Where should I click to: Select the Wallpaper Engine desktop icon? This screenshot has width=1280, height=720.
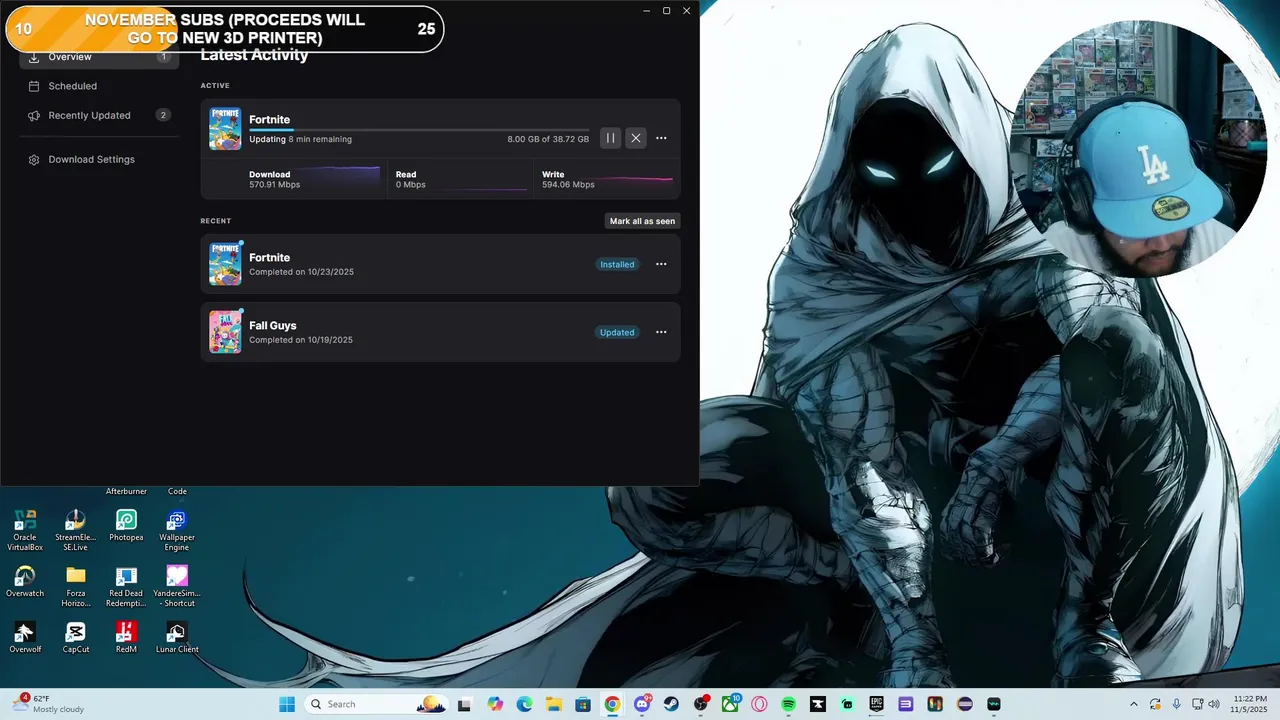click(177, 530)
